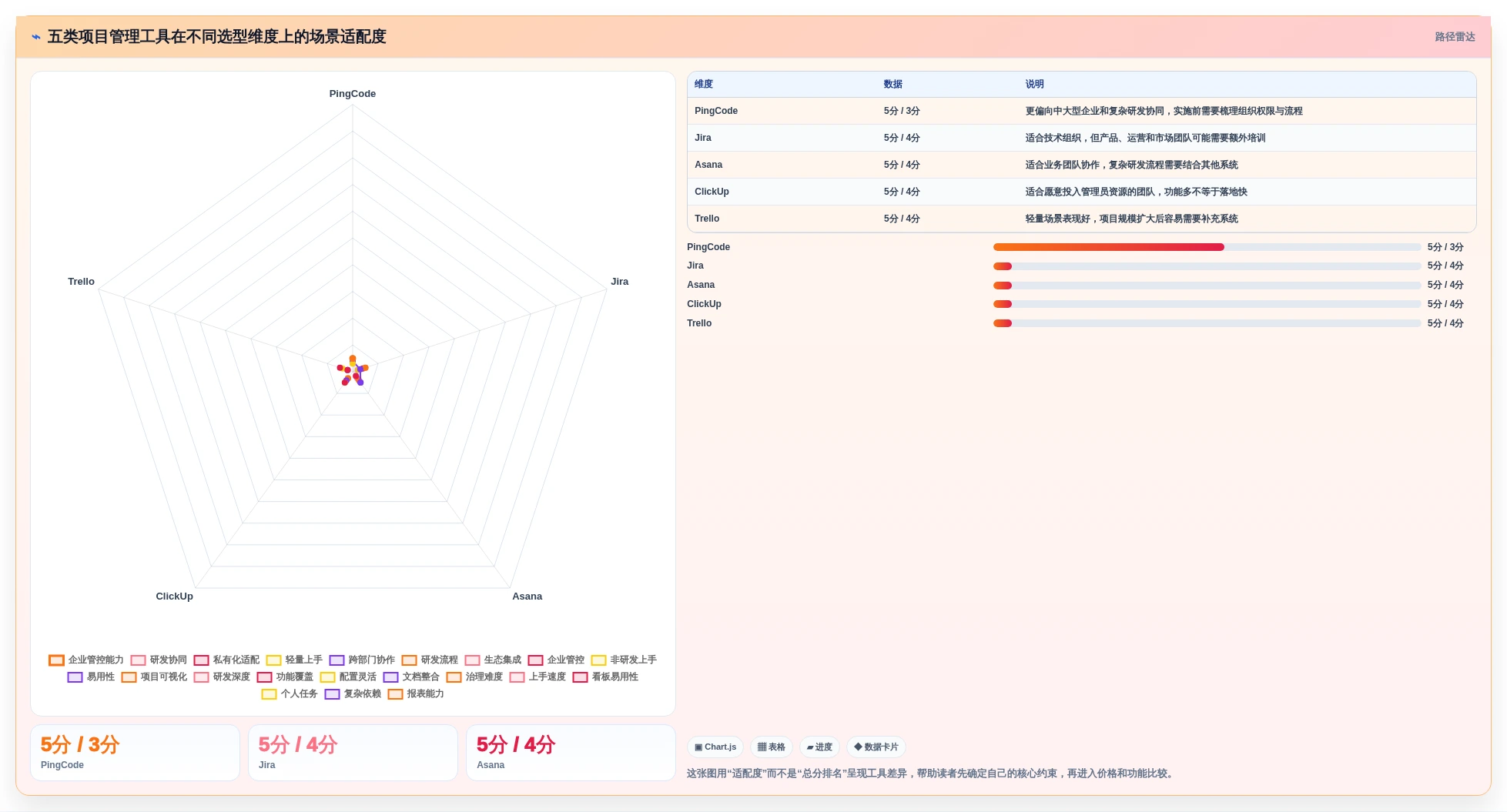Click 5分 / 3分 value beside PingCode progress bar
1507x812 pixels.
pyautogui.click(x=1445, y=247)
